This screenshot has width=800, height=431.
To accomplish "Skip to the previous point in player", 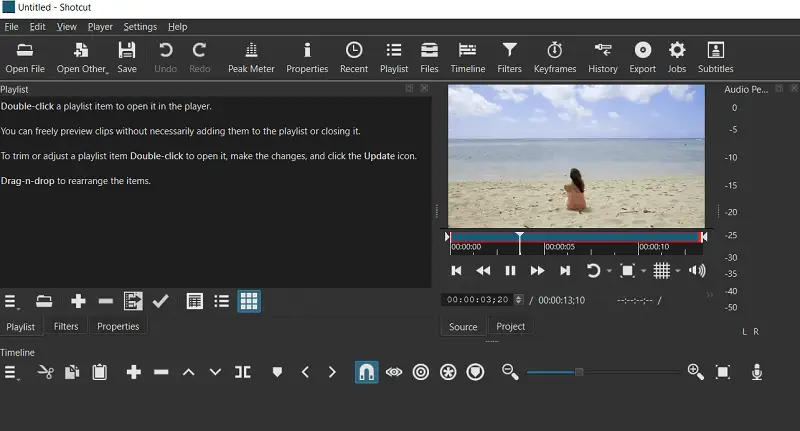I will pos(457,271).
